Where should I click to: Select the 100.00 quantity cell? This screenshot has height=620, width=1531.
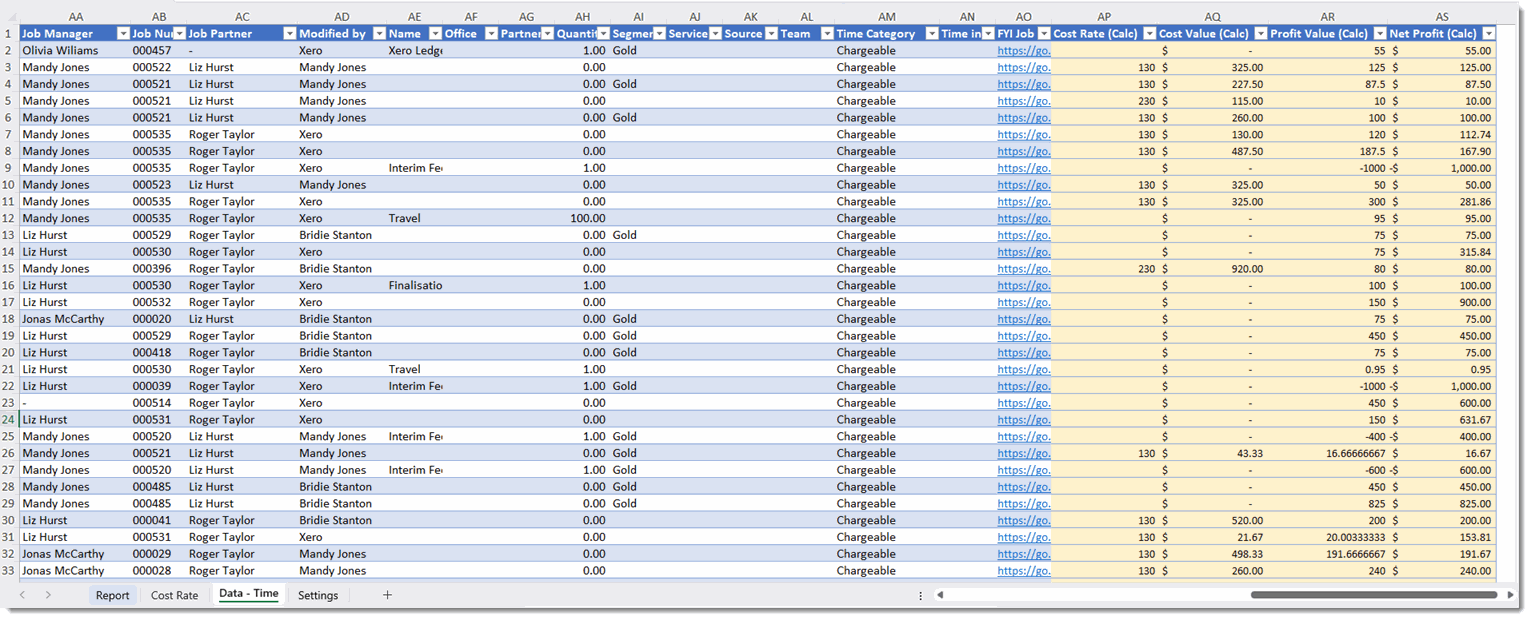(583, 218)
